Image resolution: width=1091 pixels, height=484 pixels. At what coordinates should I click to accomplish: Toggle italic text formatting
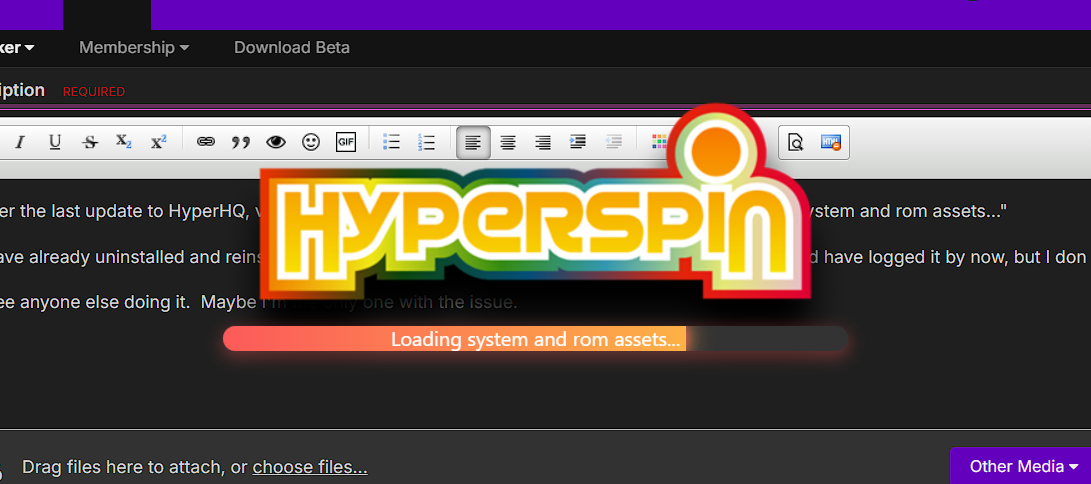coord(19,142)
